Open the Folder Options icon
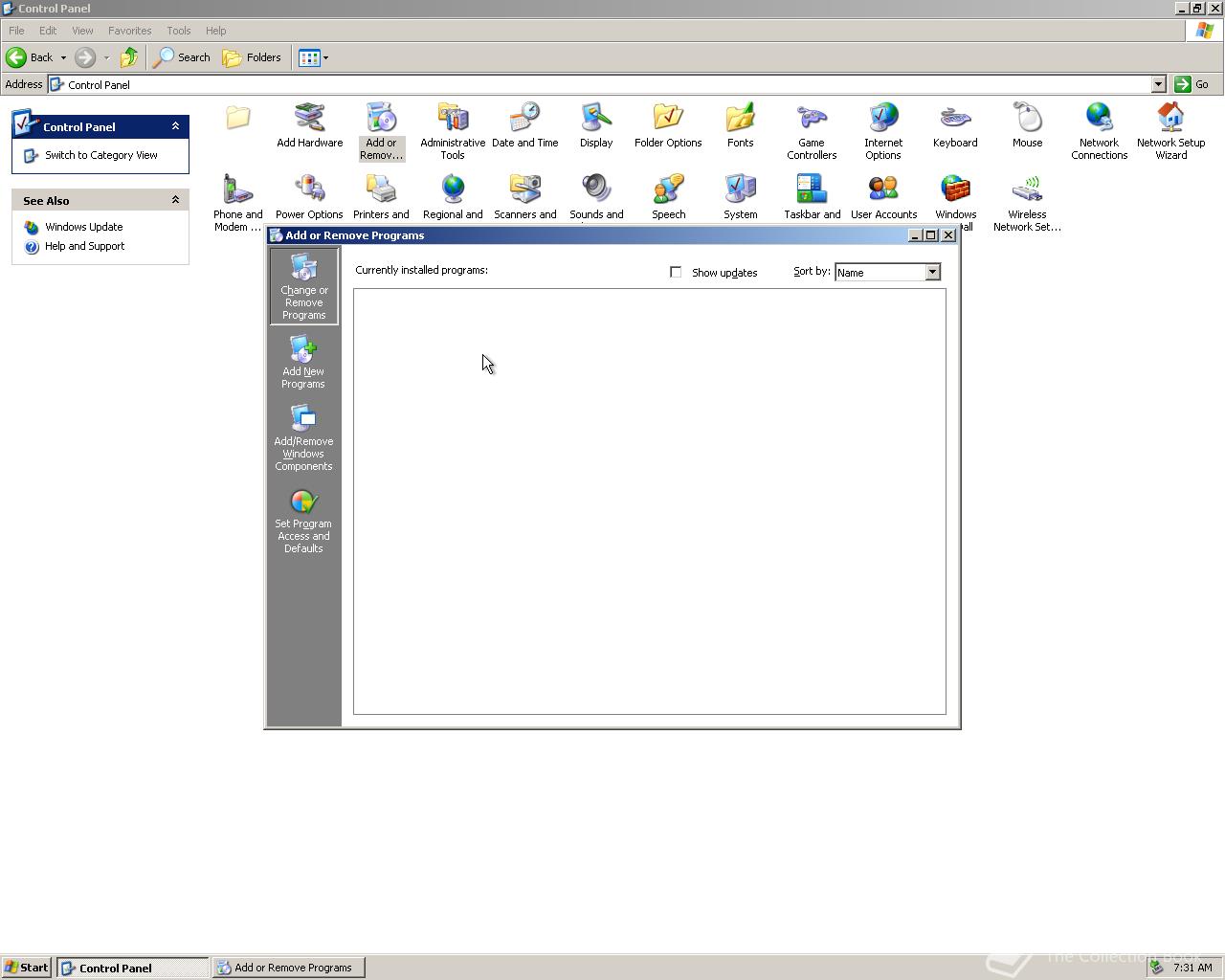 (x=668, y=126)
